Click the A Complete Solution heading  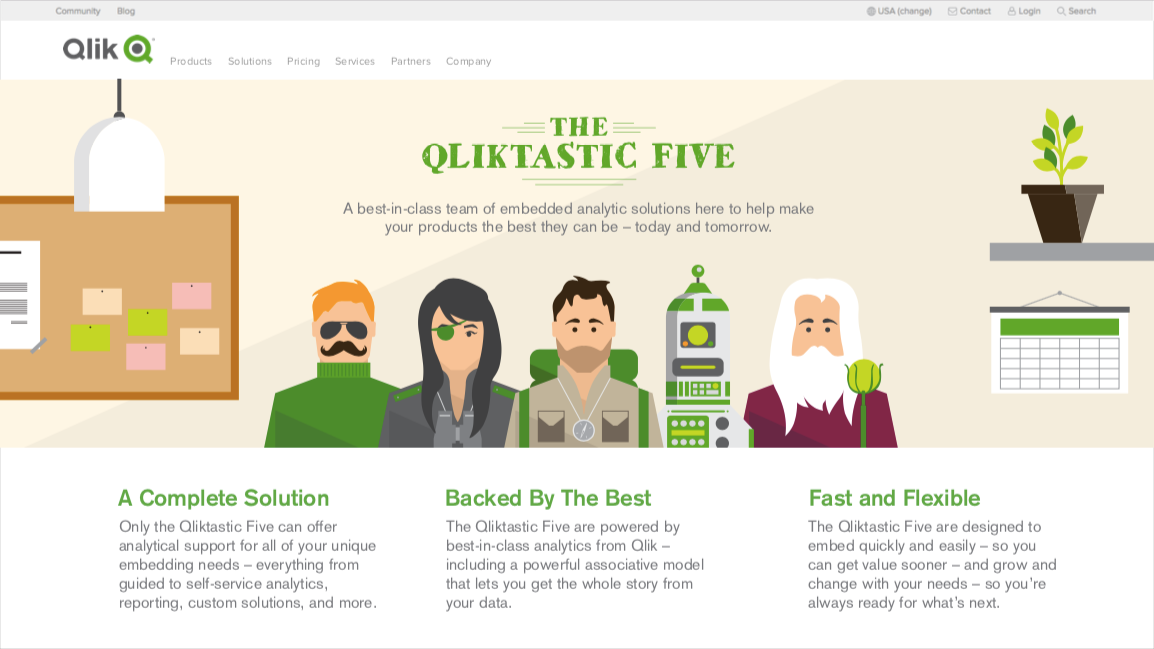point(224,498)
